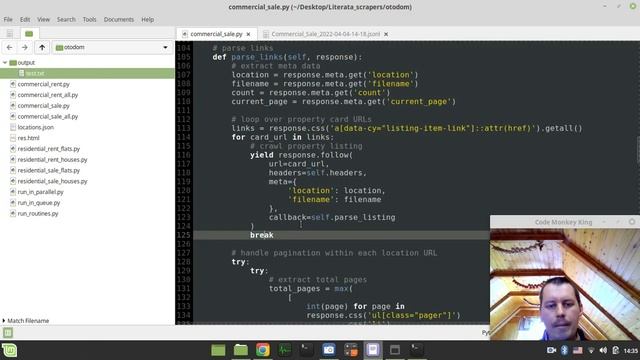Screen dimensions: 640x360
Task: Open residential_rent_flats.py in file browser
Action: tap(49, 149)
